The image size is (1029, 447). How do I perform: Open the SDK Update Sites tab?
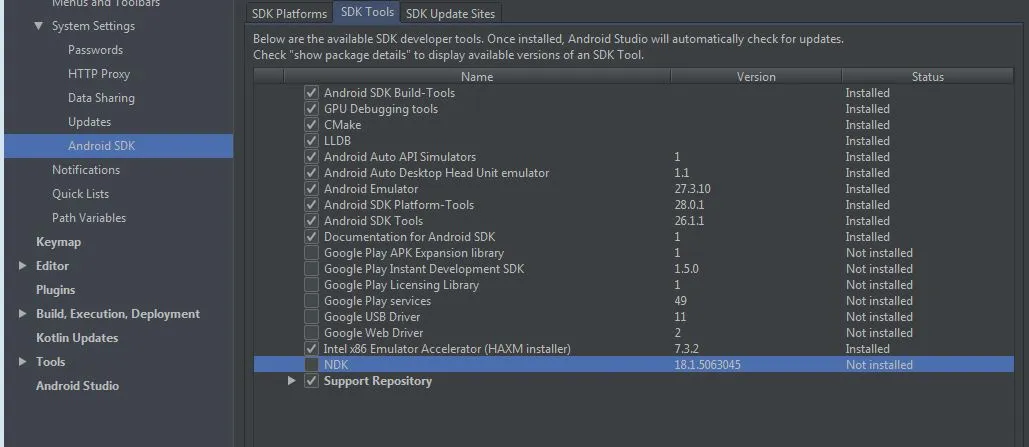click(450, 13)
